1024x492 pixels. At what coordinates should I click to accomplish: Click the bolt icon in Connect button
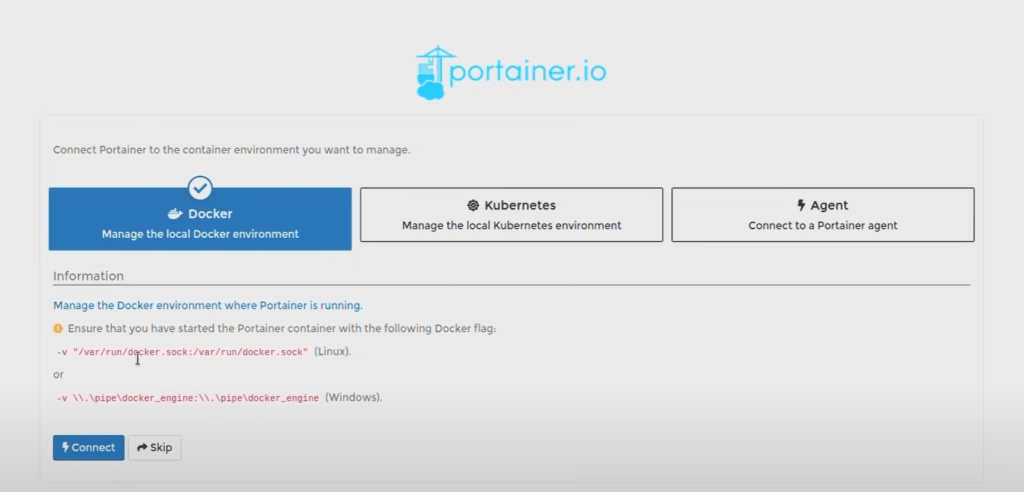(66, 447)
